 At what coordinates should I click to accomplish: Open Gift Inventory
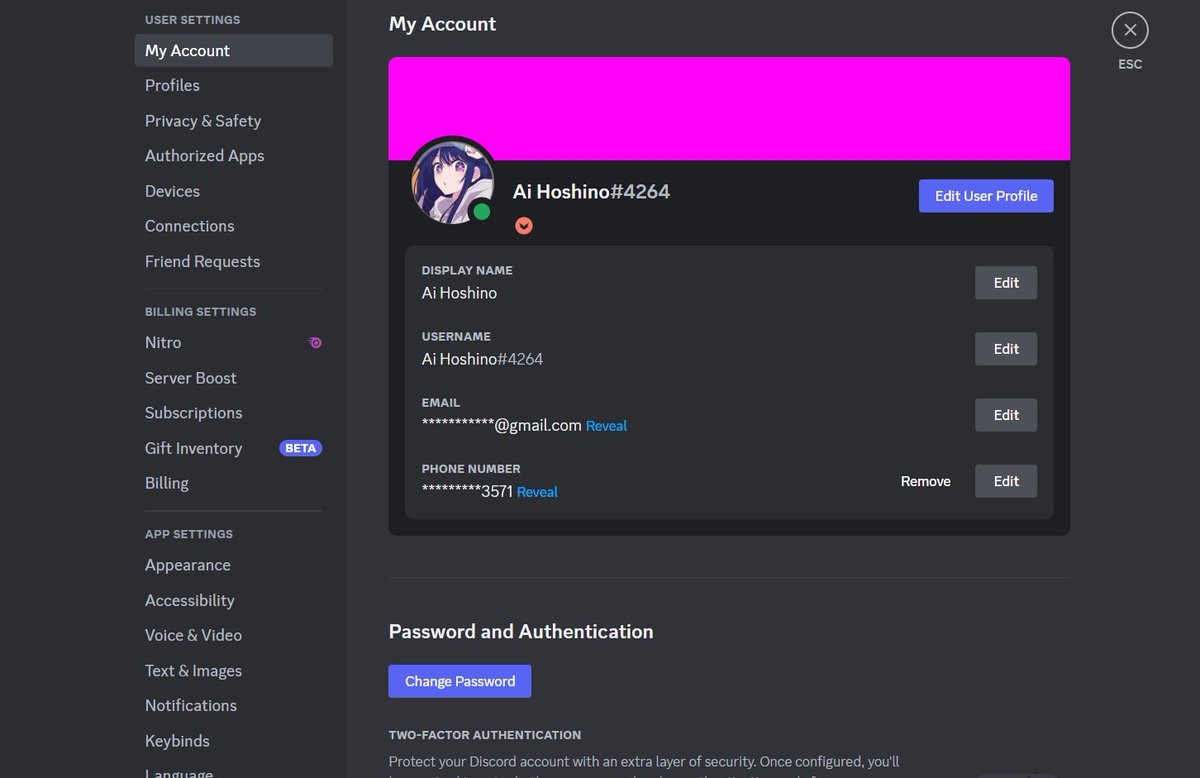234,448
